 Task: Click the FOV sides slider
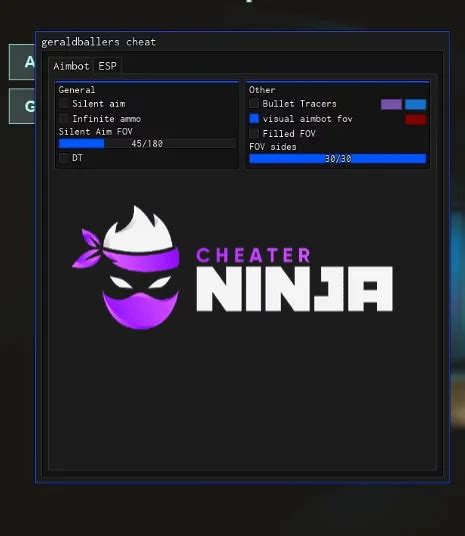click(338, 159)
